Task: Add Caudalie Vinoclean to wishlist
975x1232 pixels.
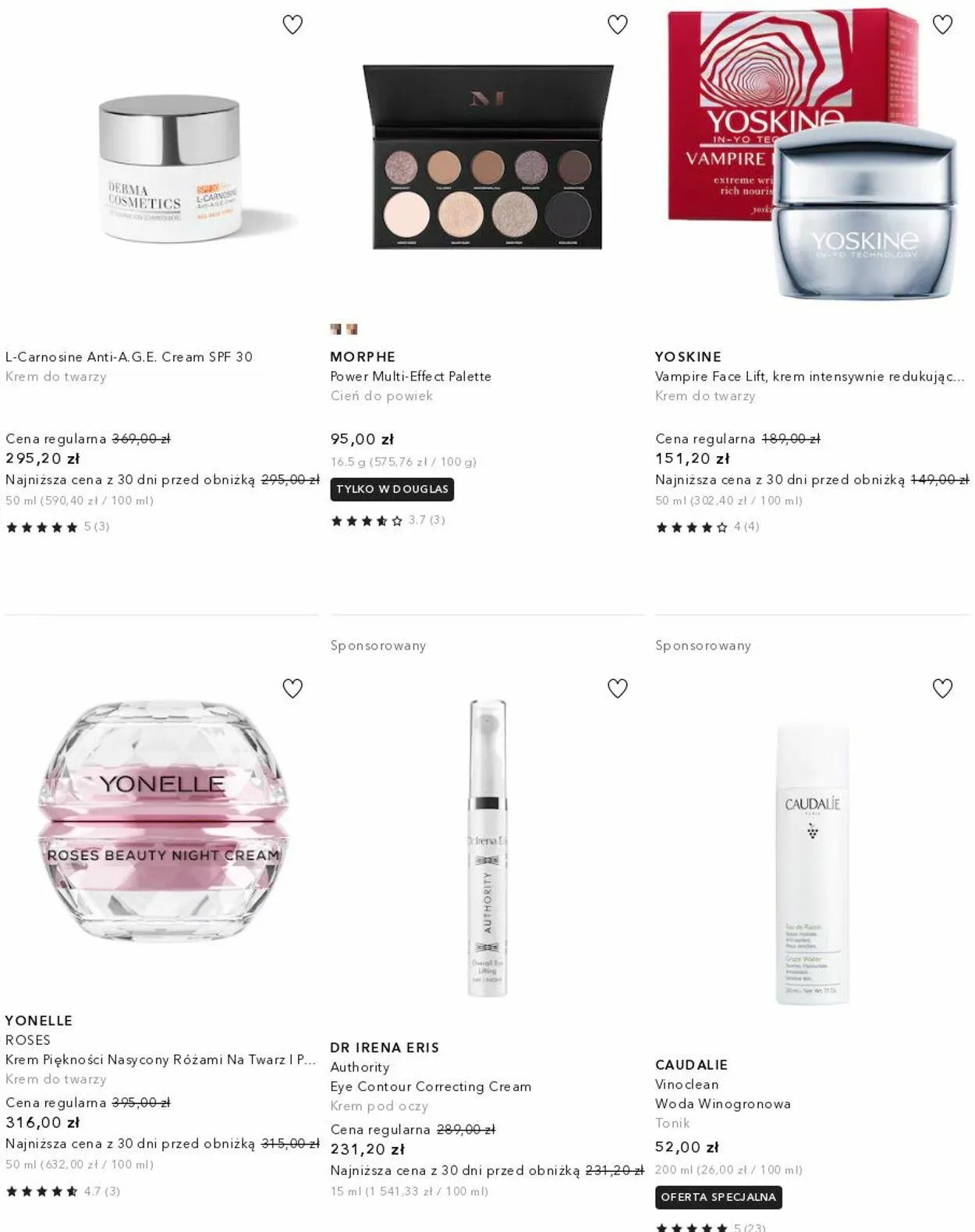Action: [943, 689]
